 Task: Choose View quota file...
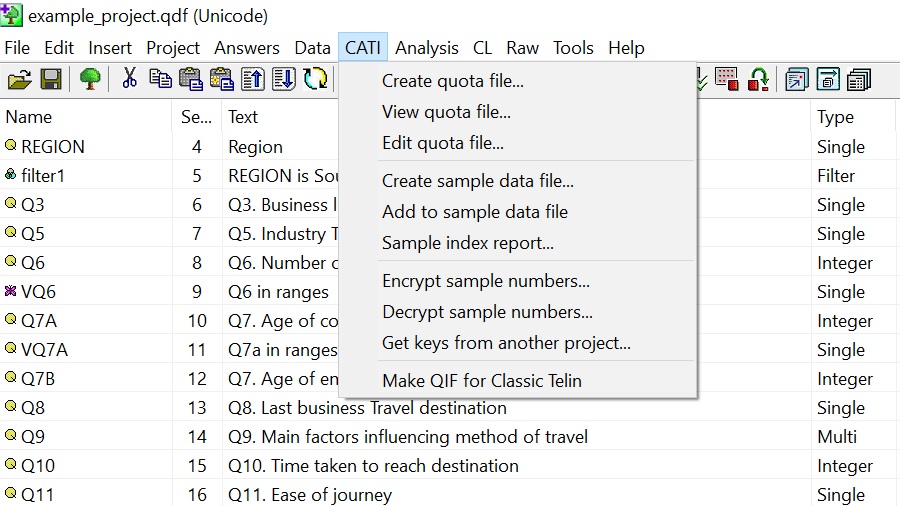[518, 112]
